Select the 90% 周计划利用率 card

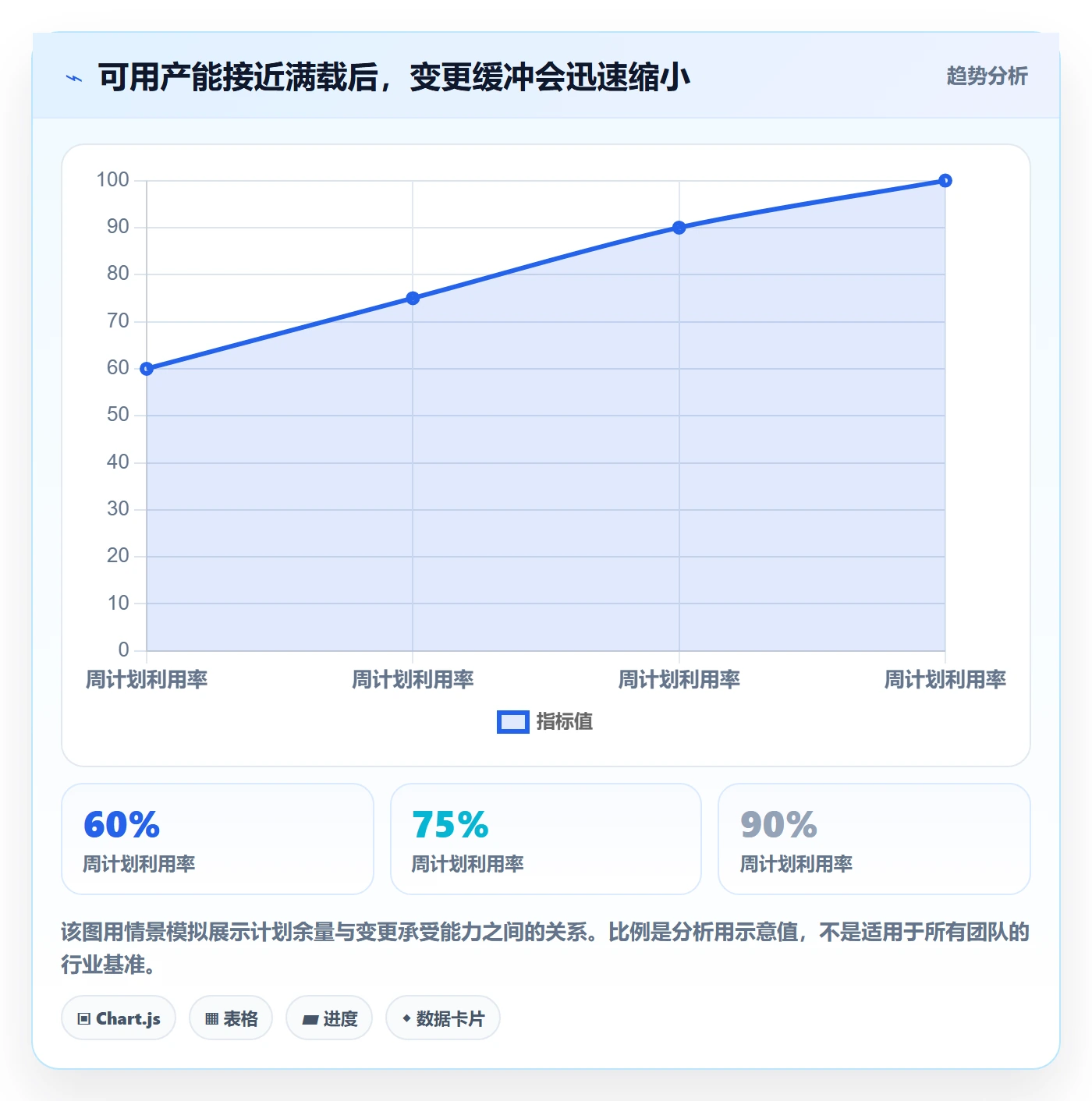click(874, 839)
